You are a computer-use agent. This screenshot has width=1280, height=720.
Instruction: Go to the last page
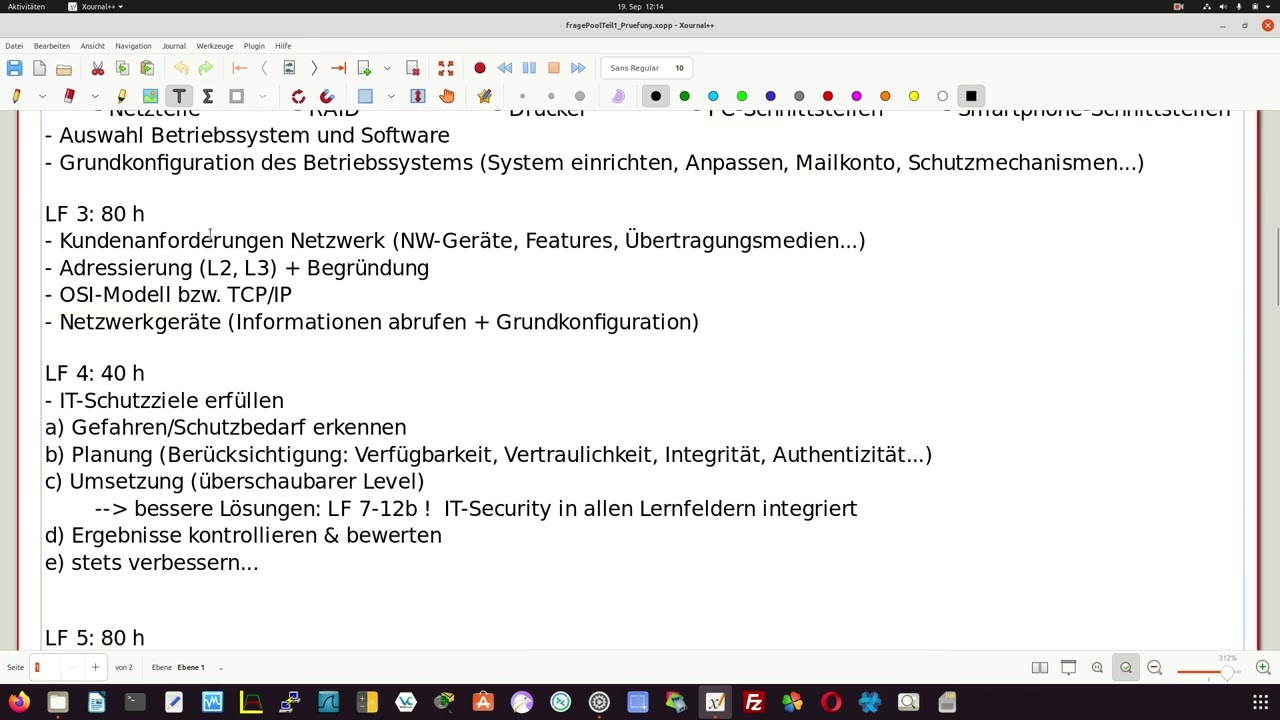[338, 68]
